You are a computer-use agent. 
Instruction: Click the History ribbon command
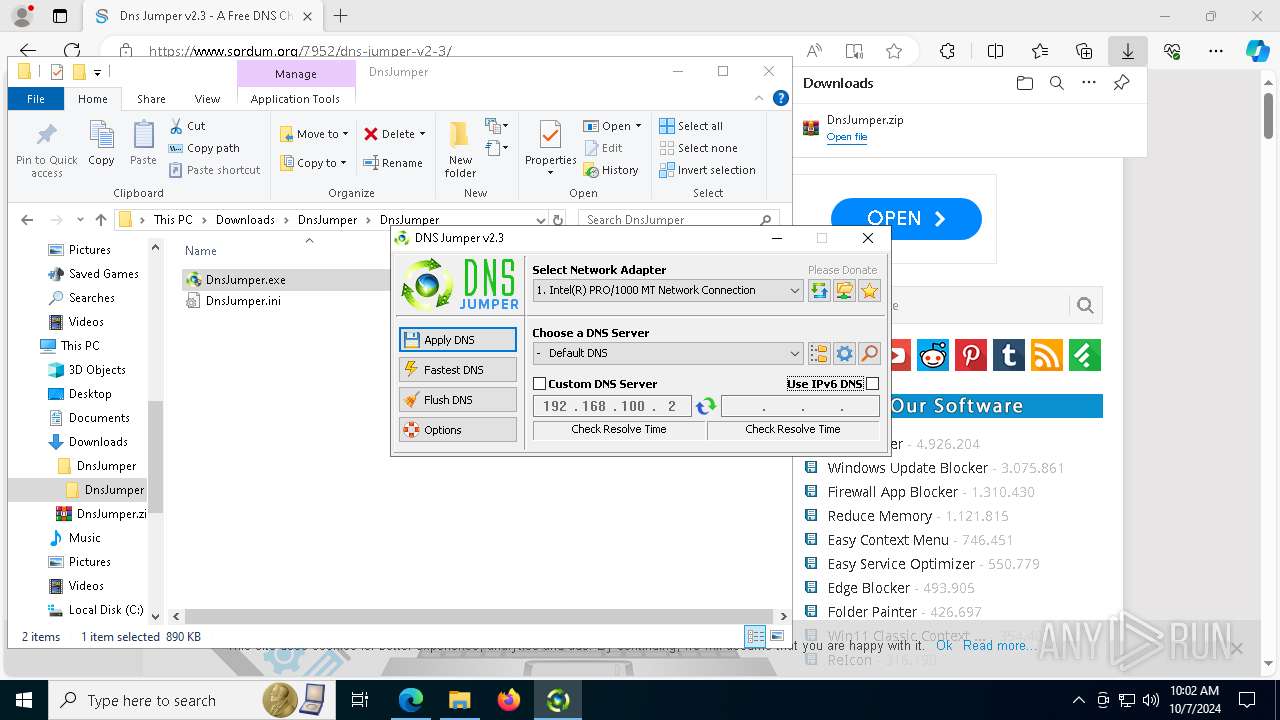(611, 170)
